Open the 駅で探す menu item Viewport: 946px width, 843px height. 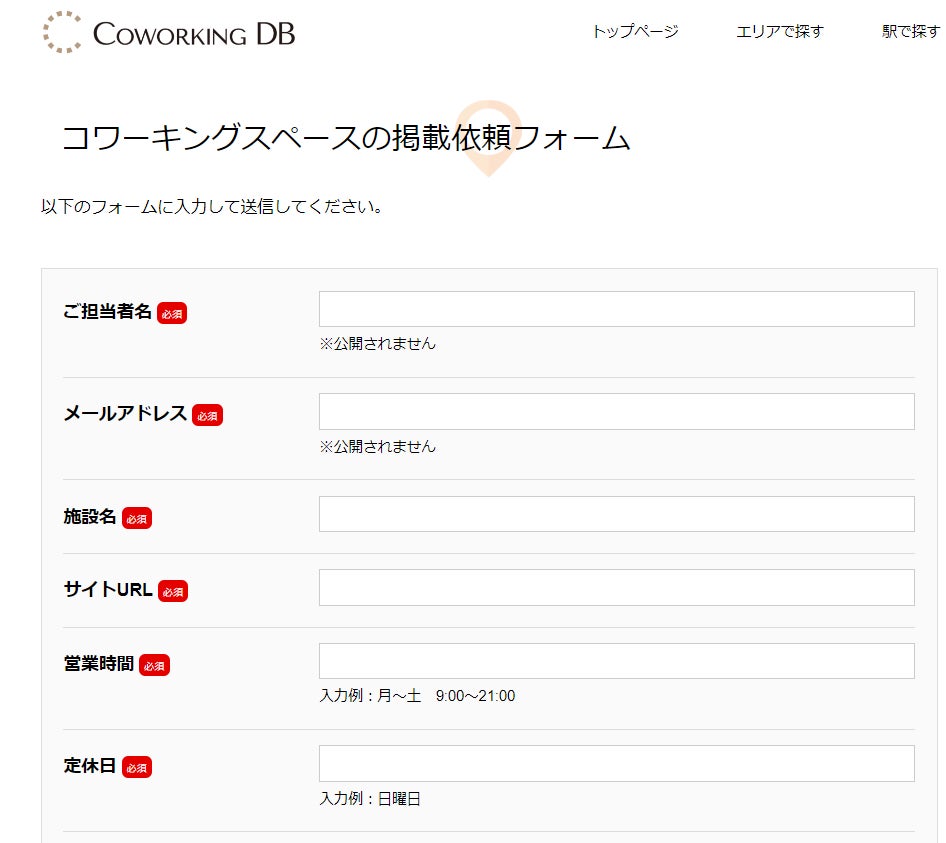(910, 31)
